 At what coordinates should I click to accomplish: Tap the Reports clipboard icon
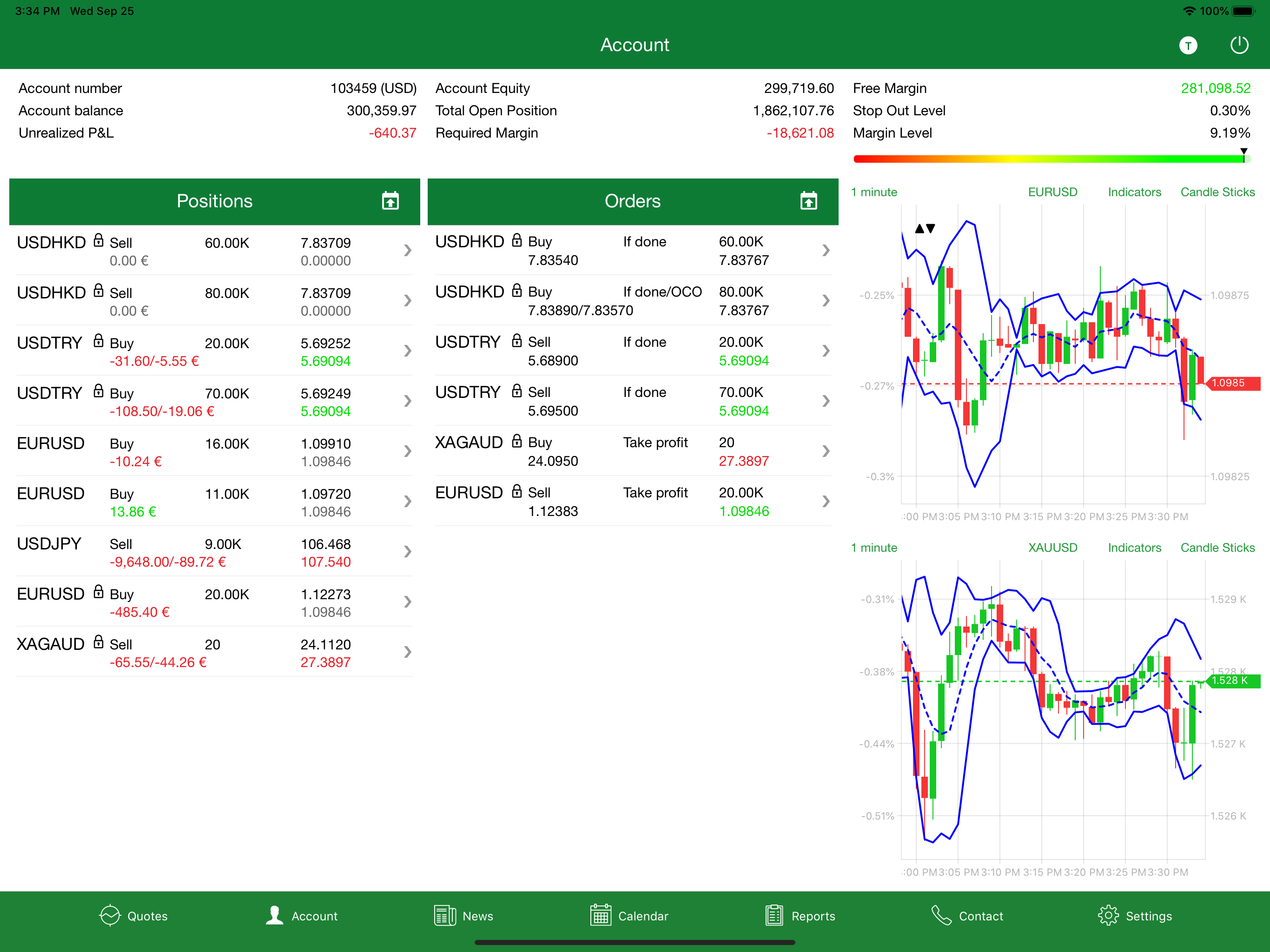774,915
